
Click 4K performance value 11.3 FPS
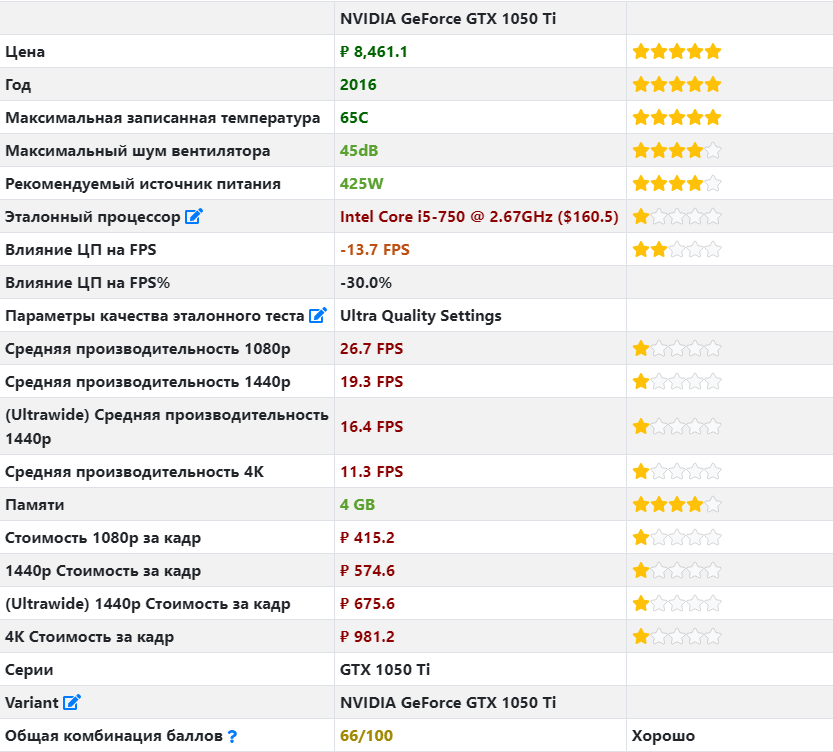[371, 472]
